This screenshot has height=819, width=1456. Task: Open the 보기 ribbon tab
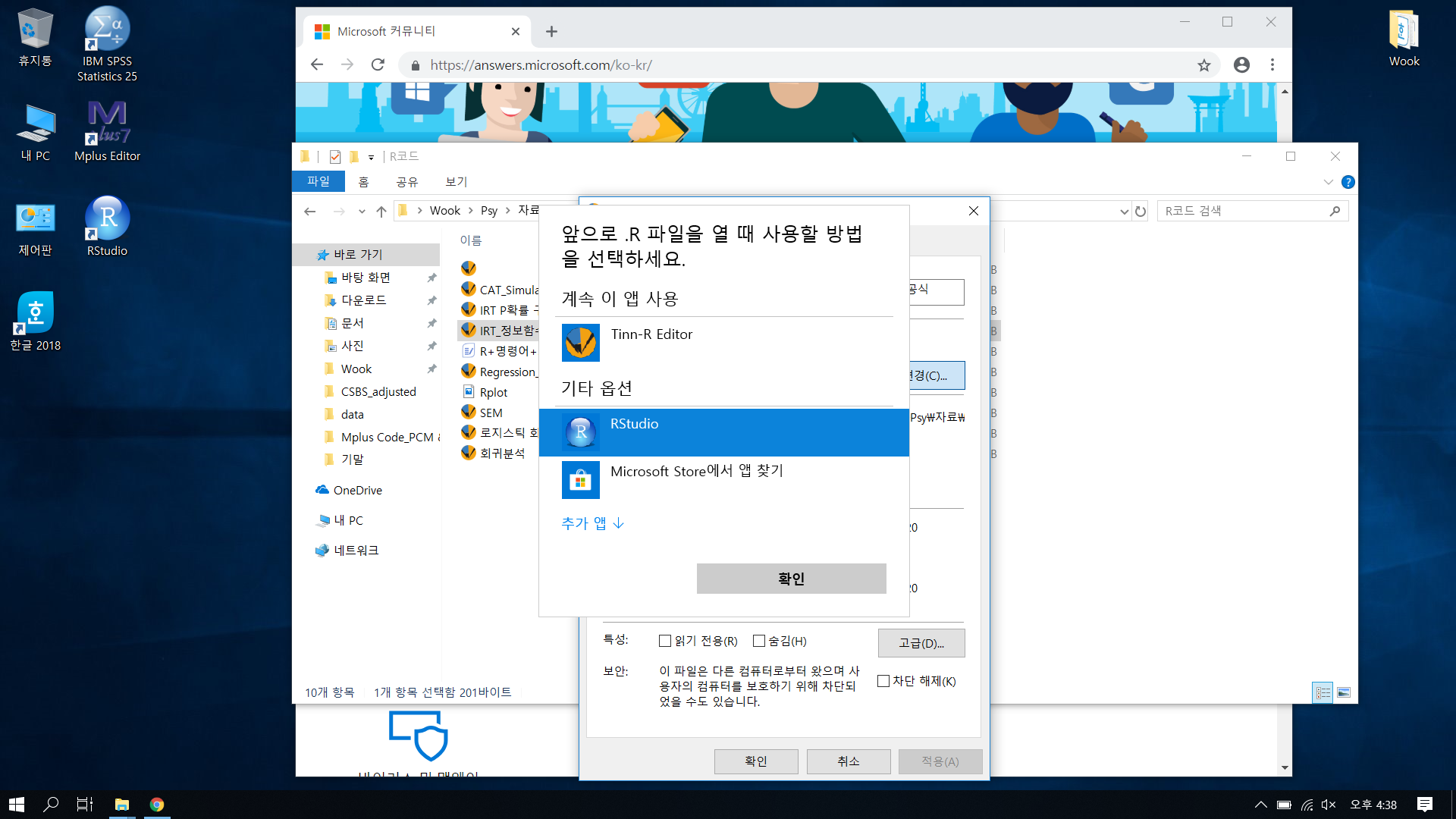[x=456, y=181]
